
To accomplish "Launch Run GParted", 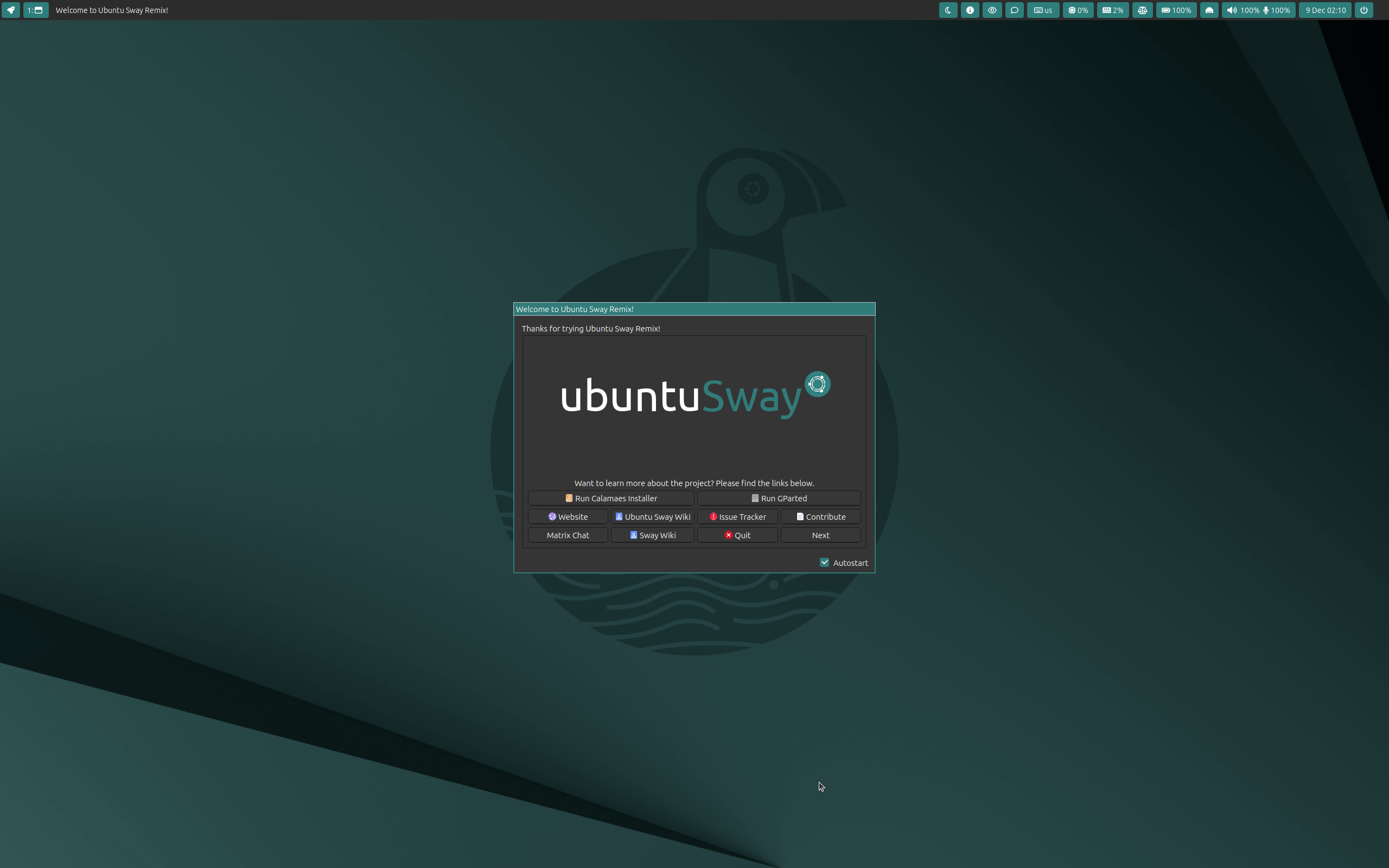I will (779, 497).
